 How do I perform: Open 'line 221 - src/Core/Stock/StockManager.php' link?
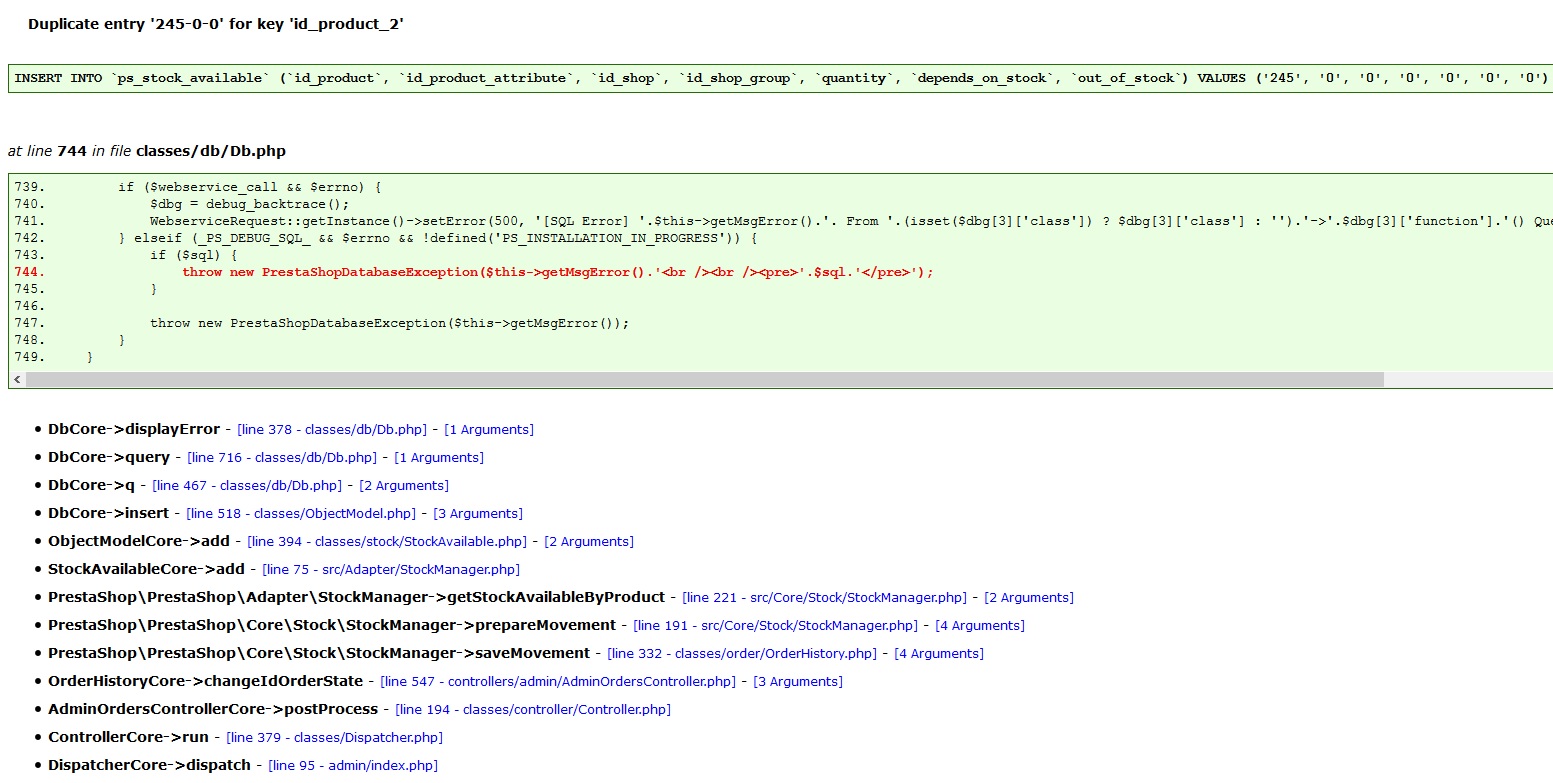pyautogui.click(x=824, y=597)
